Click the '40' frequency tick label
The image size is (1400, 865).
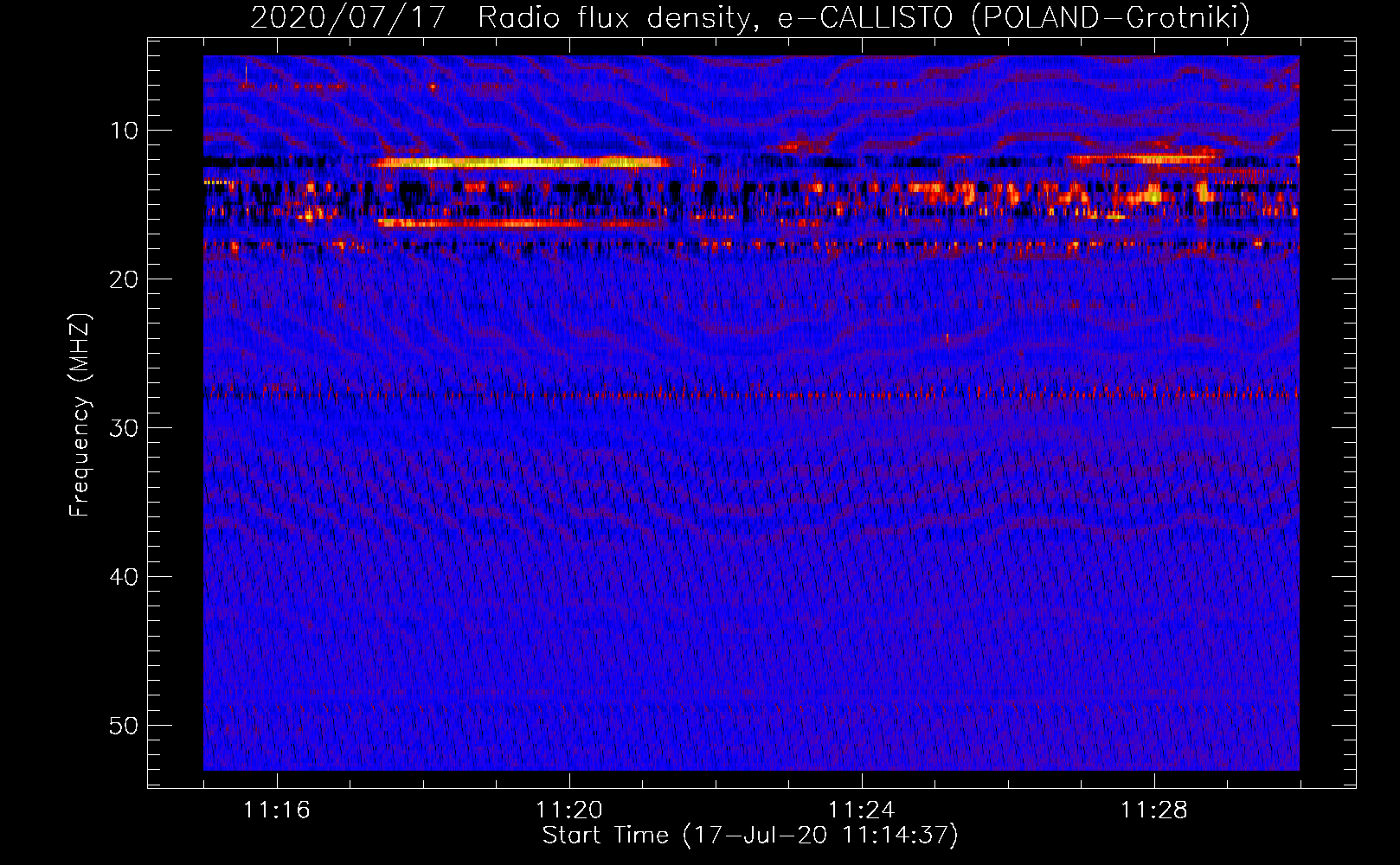(x=125, y=577)
